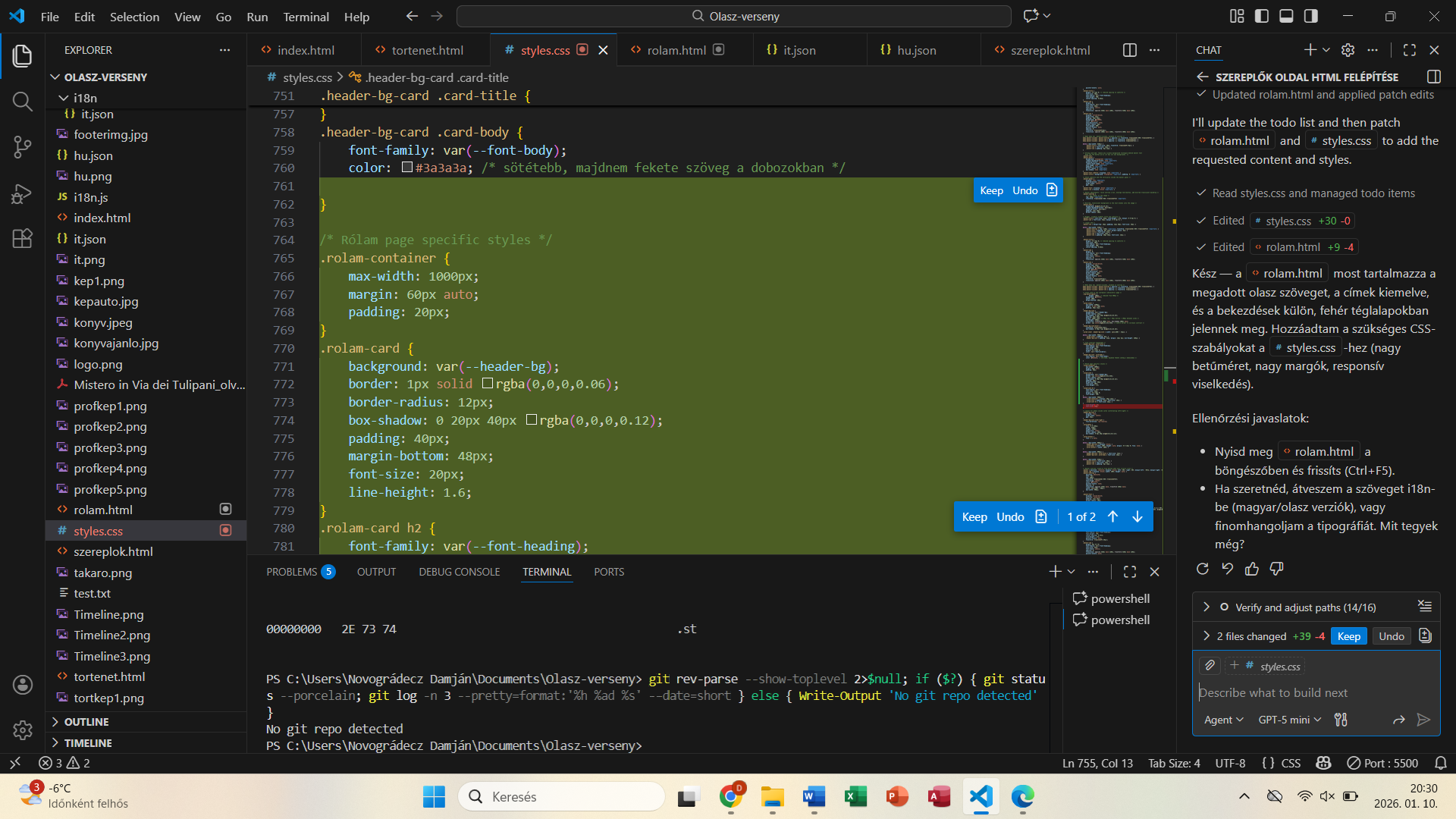
Task: Toggle the secondary side bar layout
Action: pyautogui.click(x=1311, y=16)
